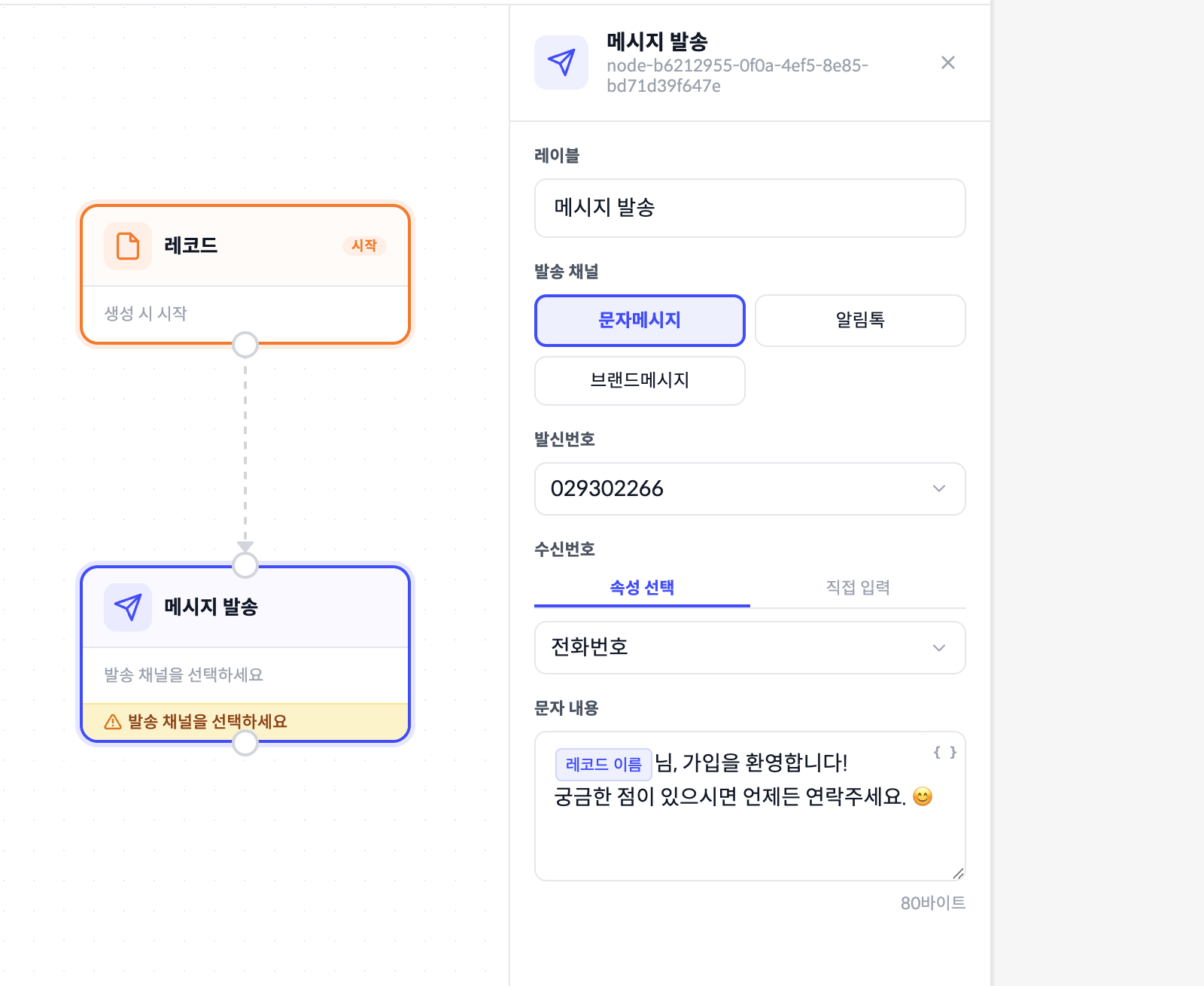Viewport: 1204px width, 986px height.
Task: Click the 메시지 발송 node paper plane icon
Action: [x=128, y=607]
